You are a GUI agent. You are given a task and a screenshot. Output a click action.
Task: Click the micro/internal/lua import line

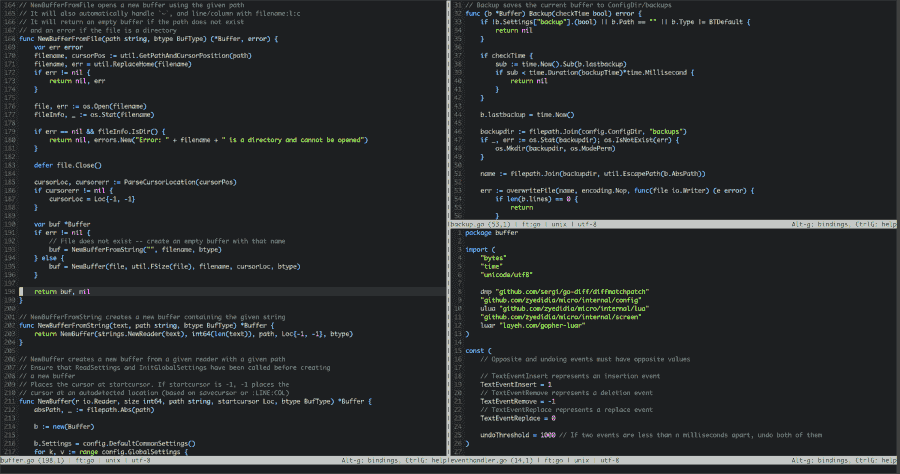565,309
